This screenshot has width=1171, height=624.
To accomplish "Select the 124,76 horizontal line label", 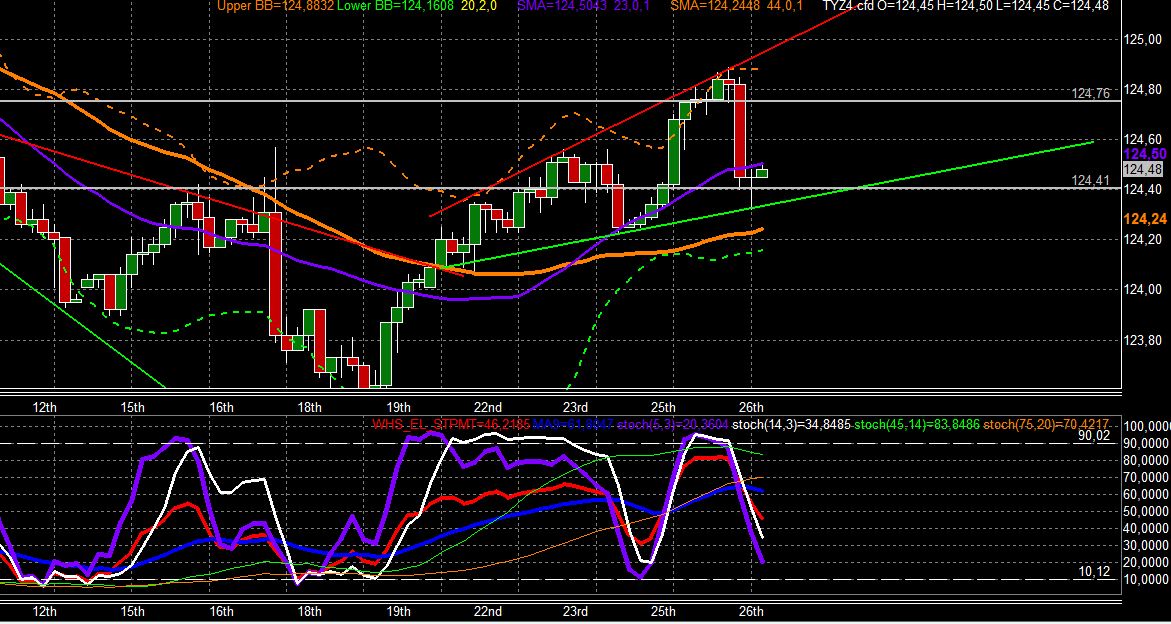I will [x=1090, y=93].
